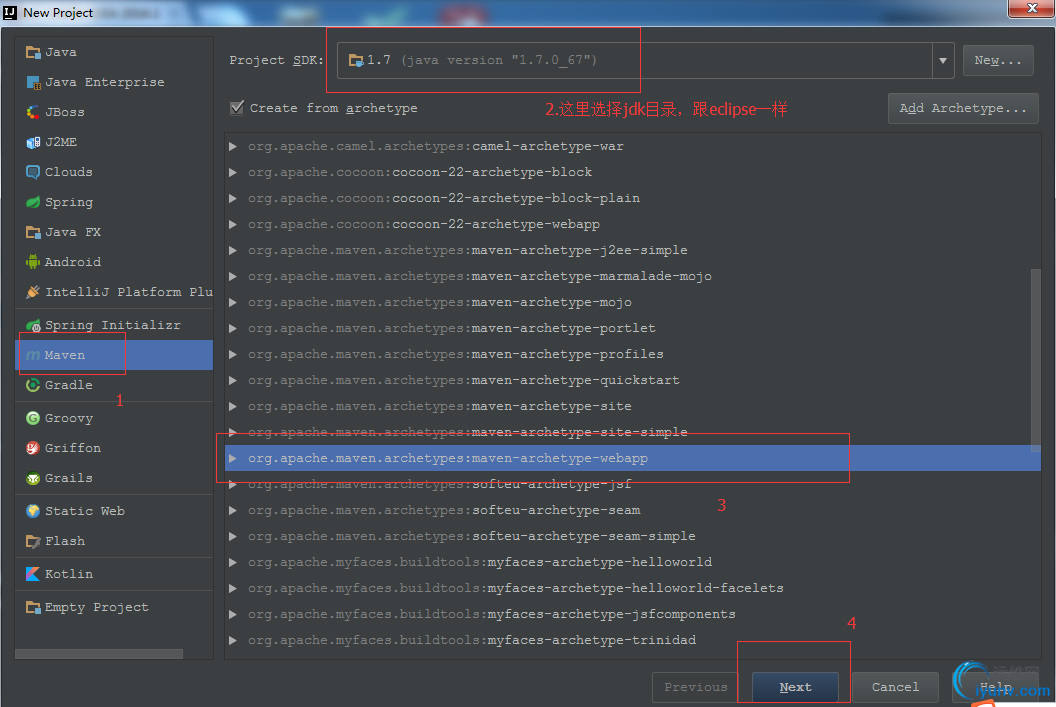The height and width of the screenshot is (707, 1056).
Task: Expand maven-archetype-j2ee-simple entry
Action: point(233,250)
